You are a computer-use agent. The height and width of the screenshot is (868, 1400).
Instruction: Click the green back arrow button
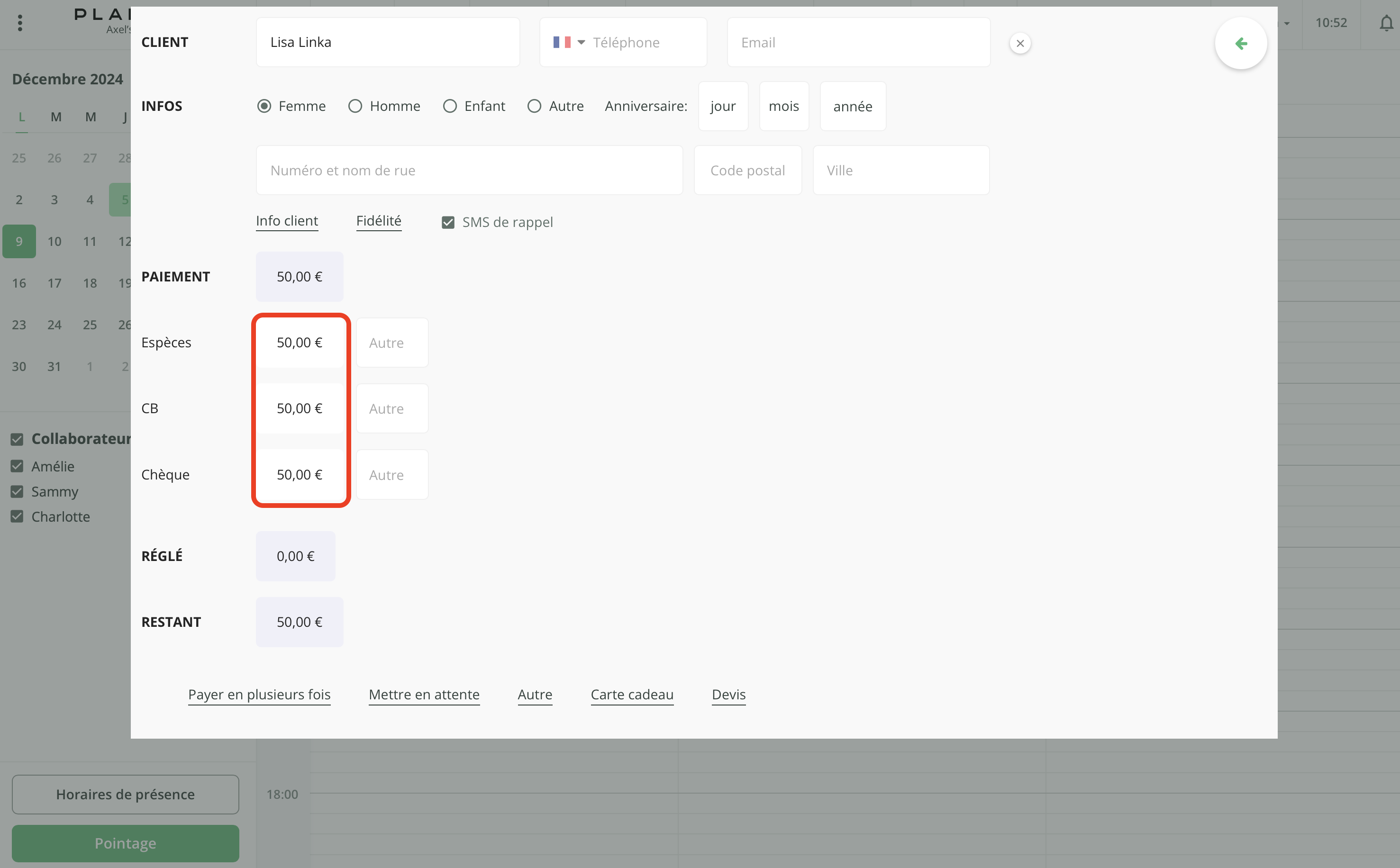pyautogui.click(x=1240, y=44)
